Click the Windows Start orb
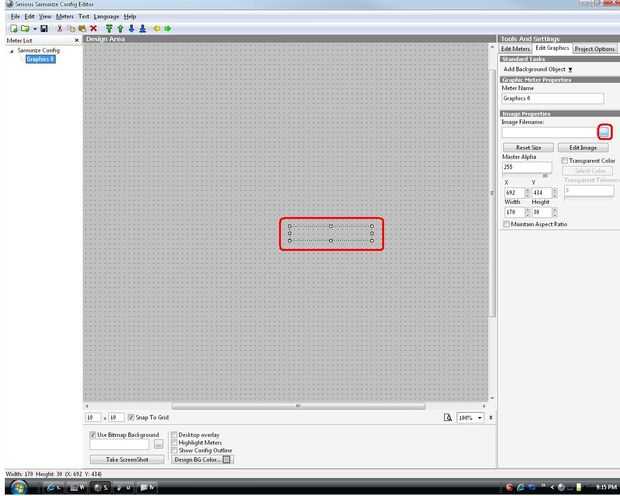This screenshot has width=620, height=496. (x=17, y=487)
